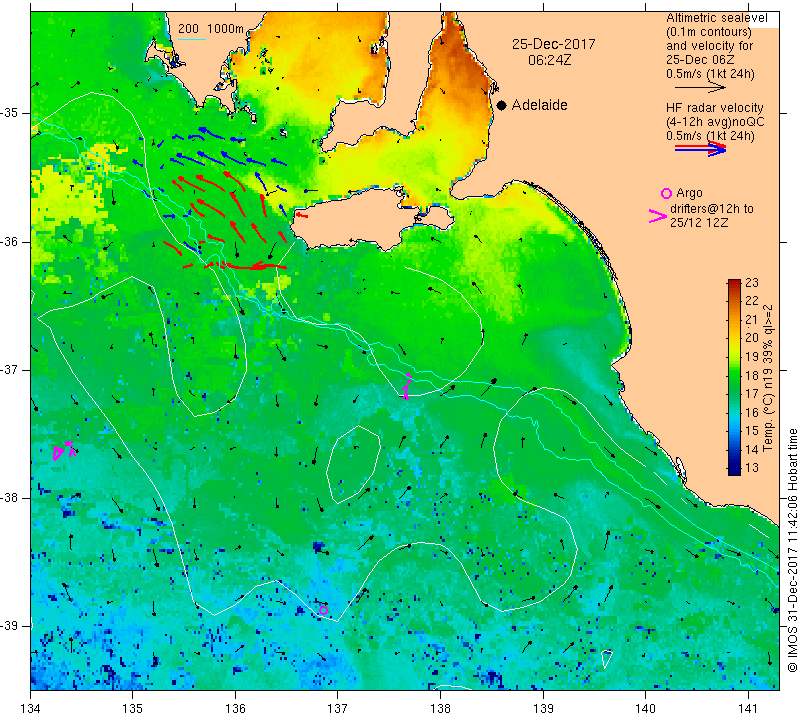Click the magenta drifter track near 137.7 longitude
The image size is (800, 720).
click(x=407, y=386)
